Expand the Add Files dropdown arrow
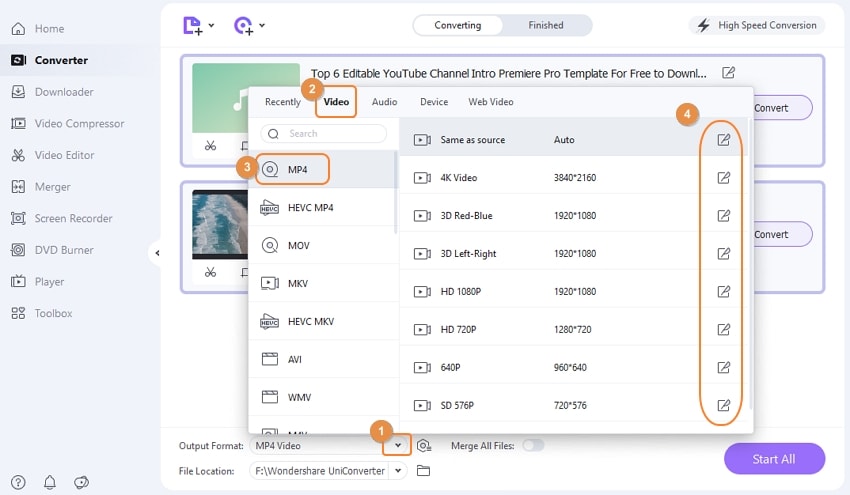 pos(211,25)
